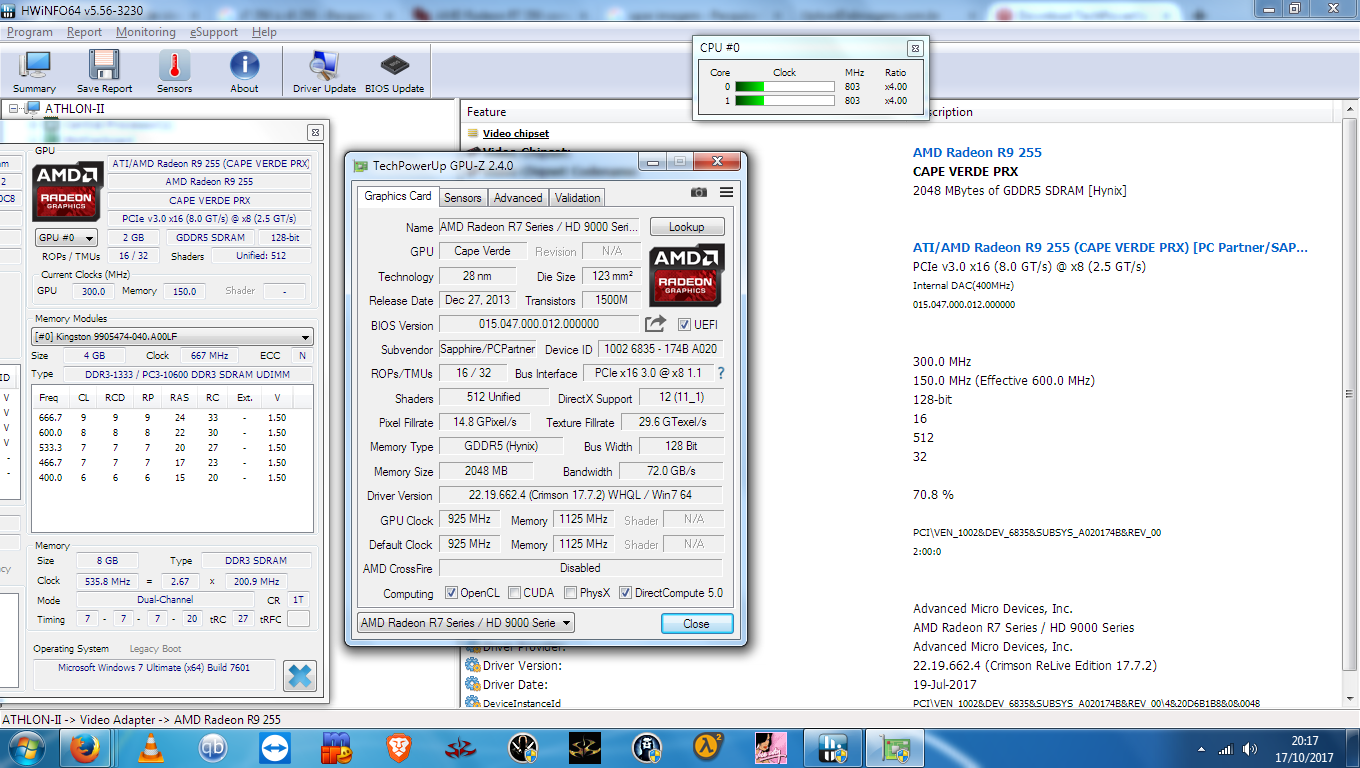Toggle the PhysX checkbox
1360x768 pixels.
click(x=570, y=593)
